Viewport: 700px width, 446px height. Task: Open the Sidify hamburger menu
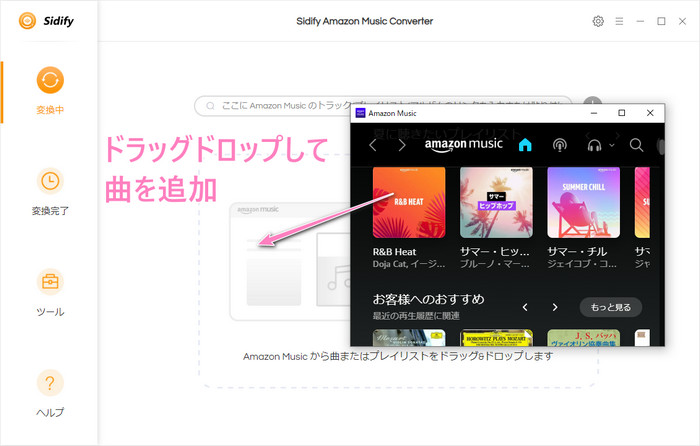pyautogui.click(x=619, y=21)
